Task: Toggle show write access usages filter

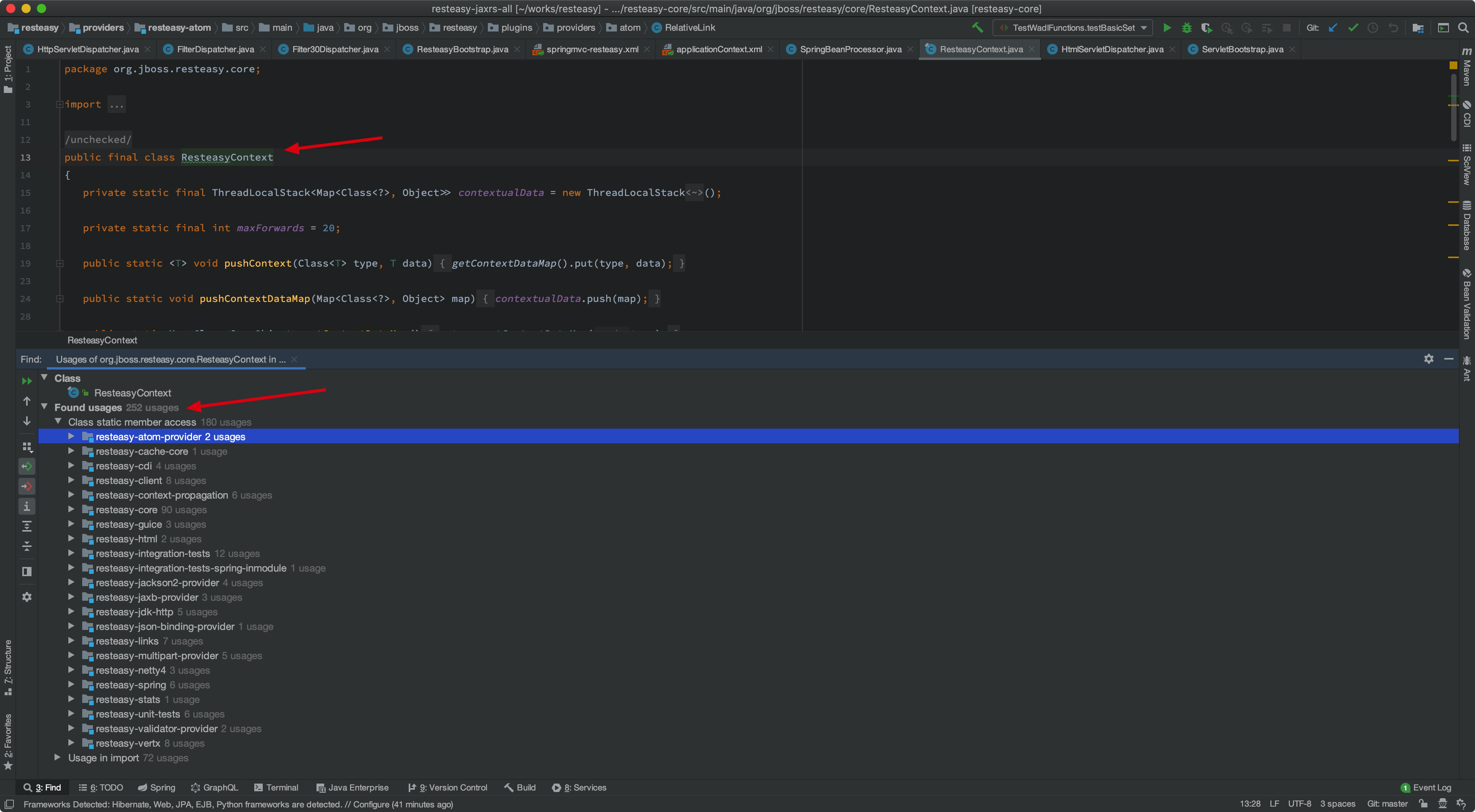Action: pyautogui.click(x=27, y=486)
